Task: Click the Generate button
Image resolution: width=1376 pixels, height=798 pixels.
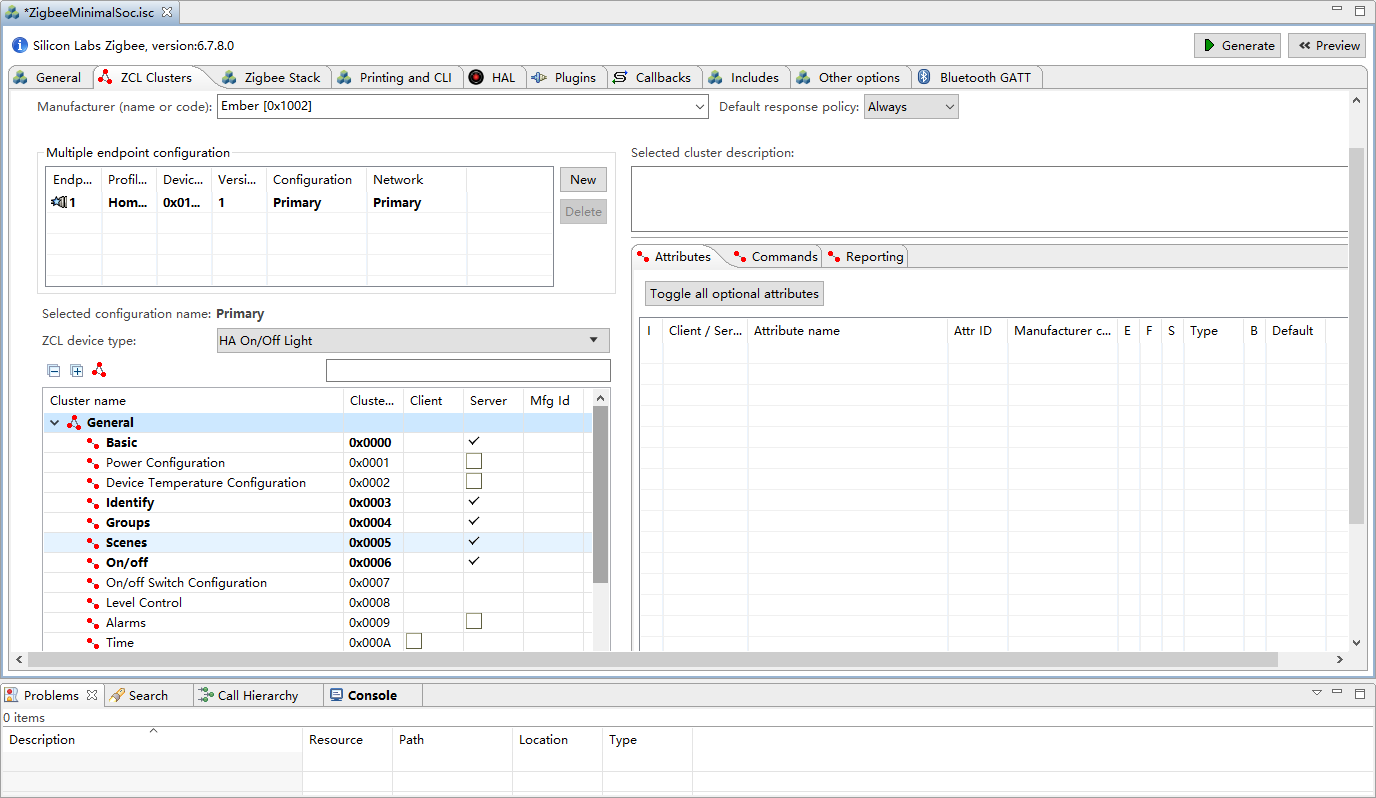Action: pyautogui.click(x=1238, y=45)
